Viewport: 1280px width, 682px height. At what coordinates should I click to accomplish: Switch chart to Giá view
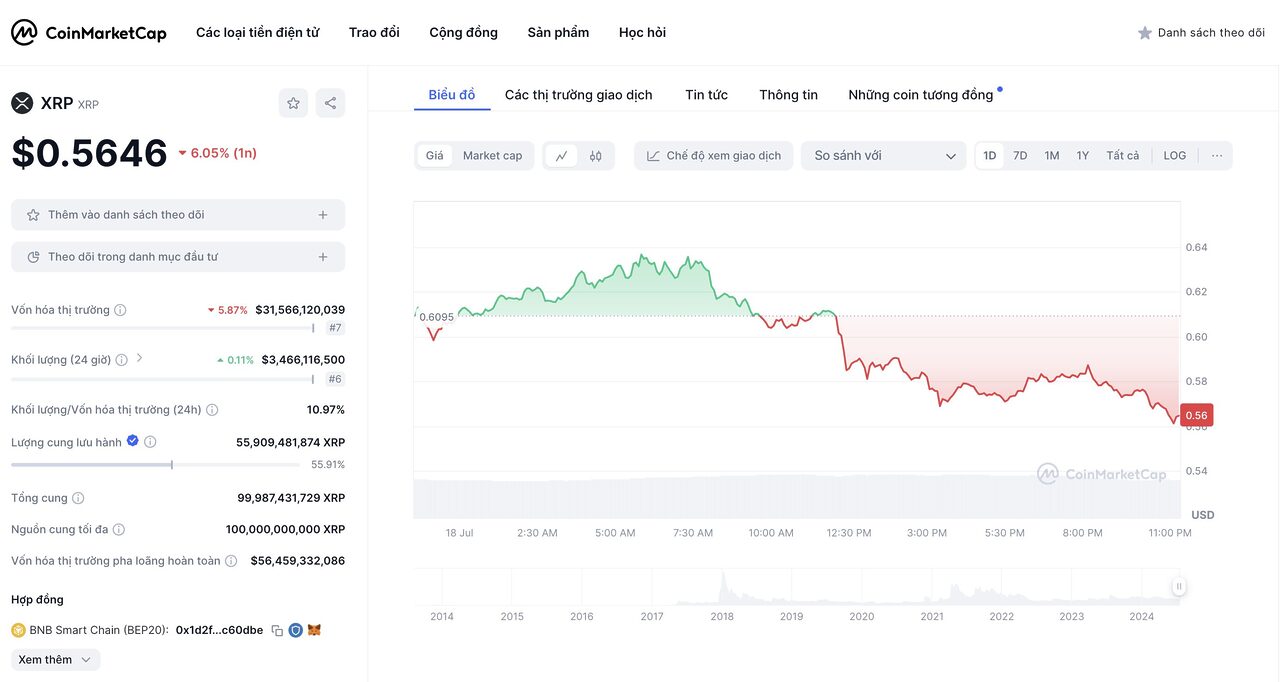coord(435,156)
